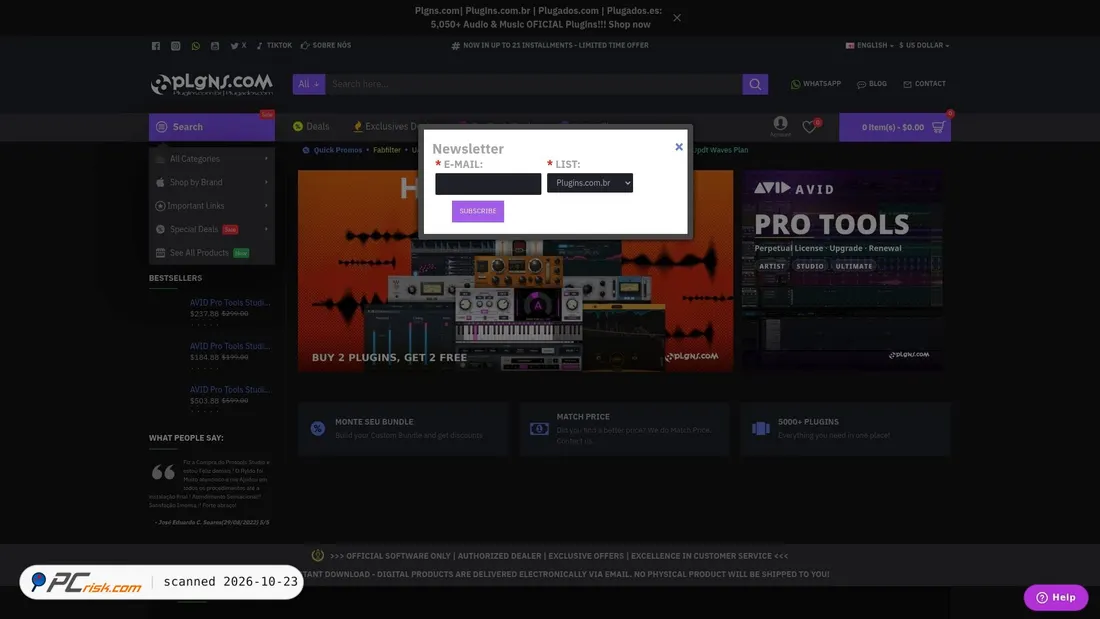Viewport: 1100px width, 619px height.
Task: Click the newsletter E-MAIL input field
Action: coord(488,183)
